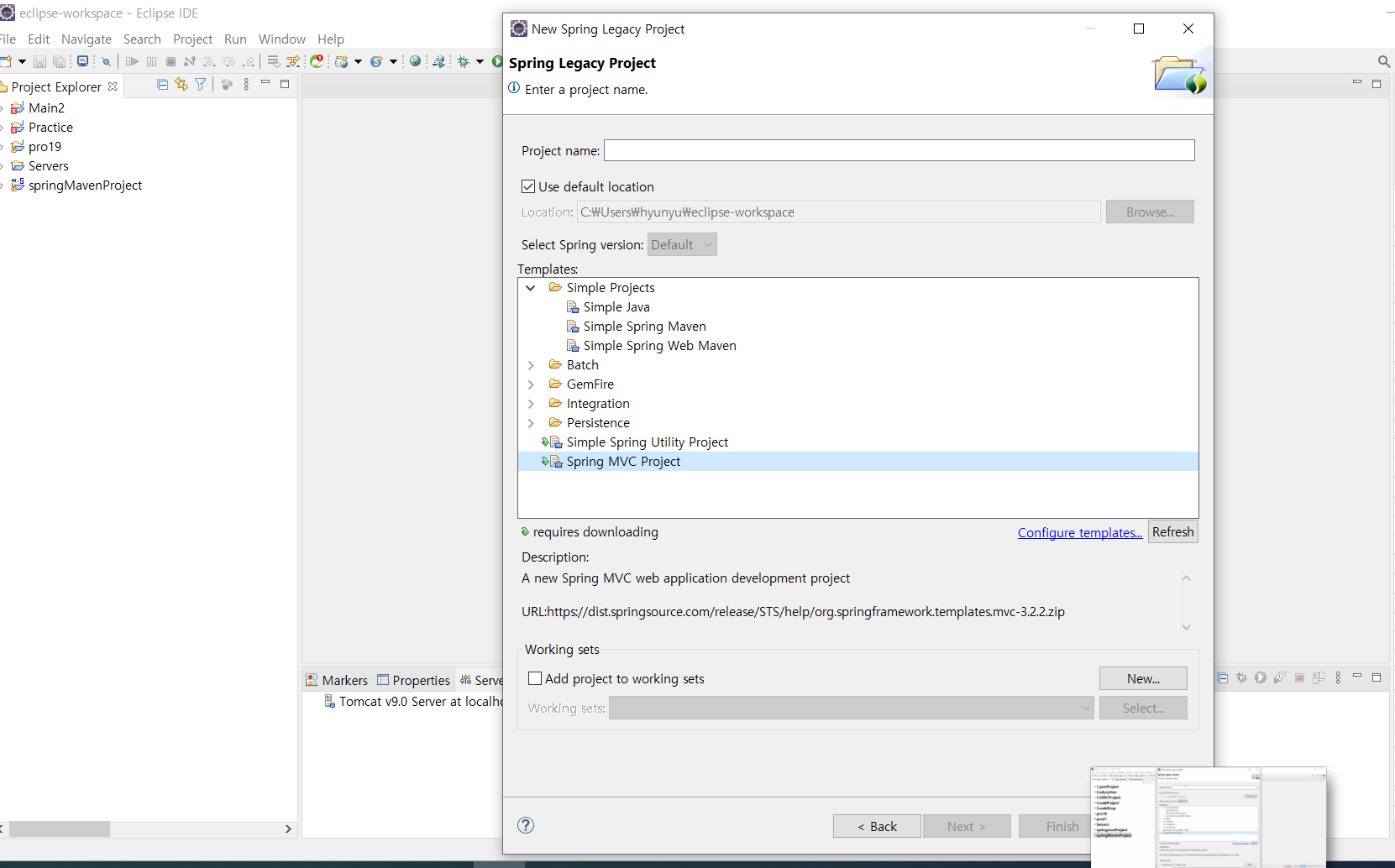Image resolution: width=1395 pixels, height=868 pixels.
Task: Click the Use Step Filters icon
Action: [x=293, y=61]
